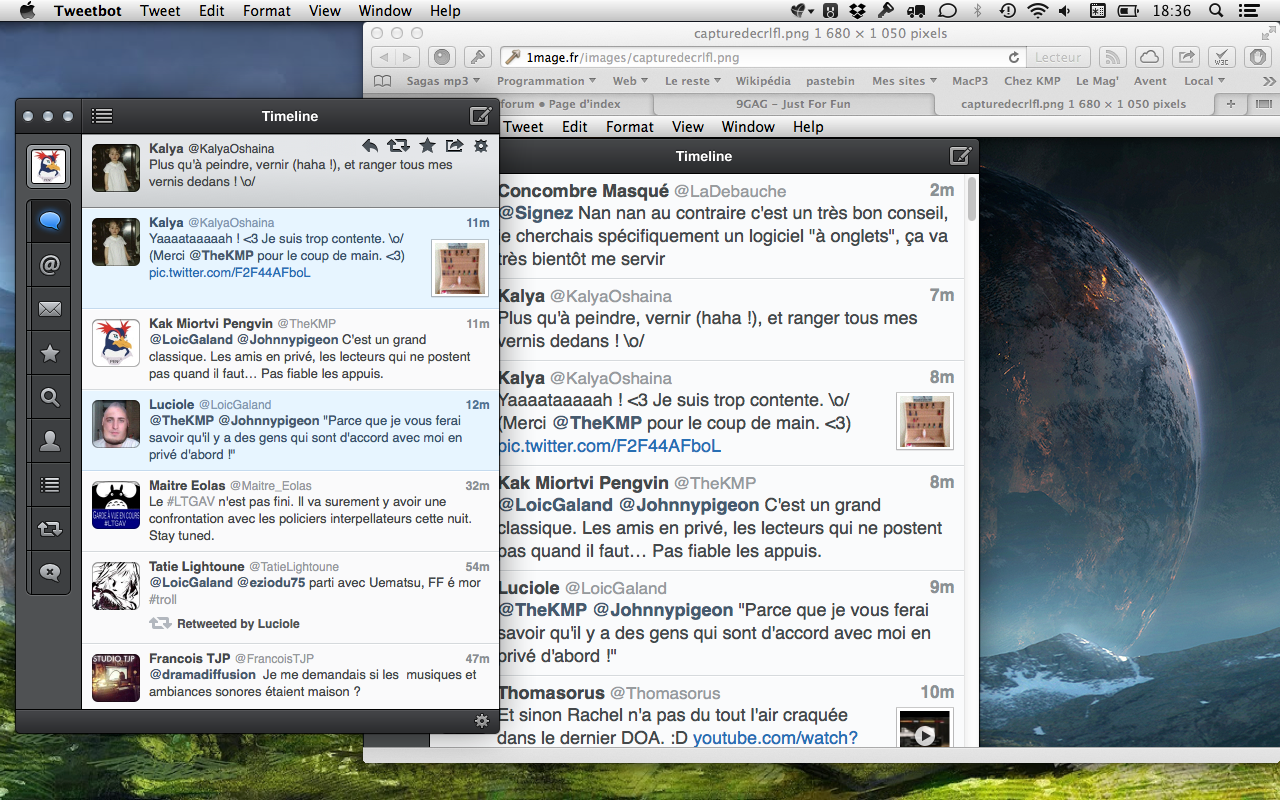
Task: Retweet Kalya's selected tweet
Action: pos(398,146)
